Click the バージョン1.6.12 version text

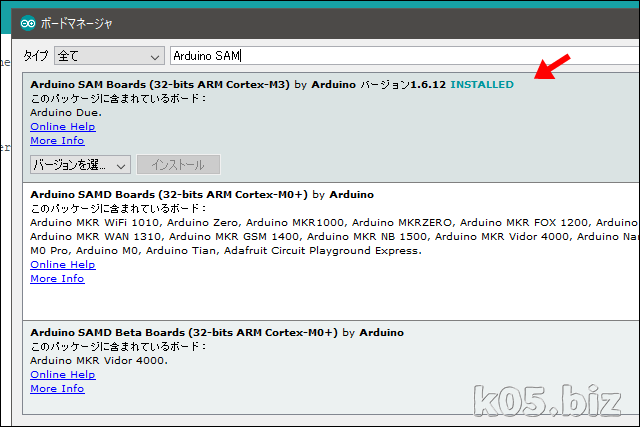403,85
